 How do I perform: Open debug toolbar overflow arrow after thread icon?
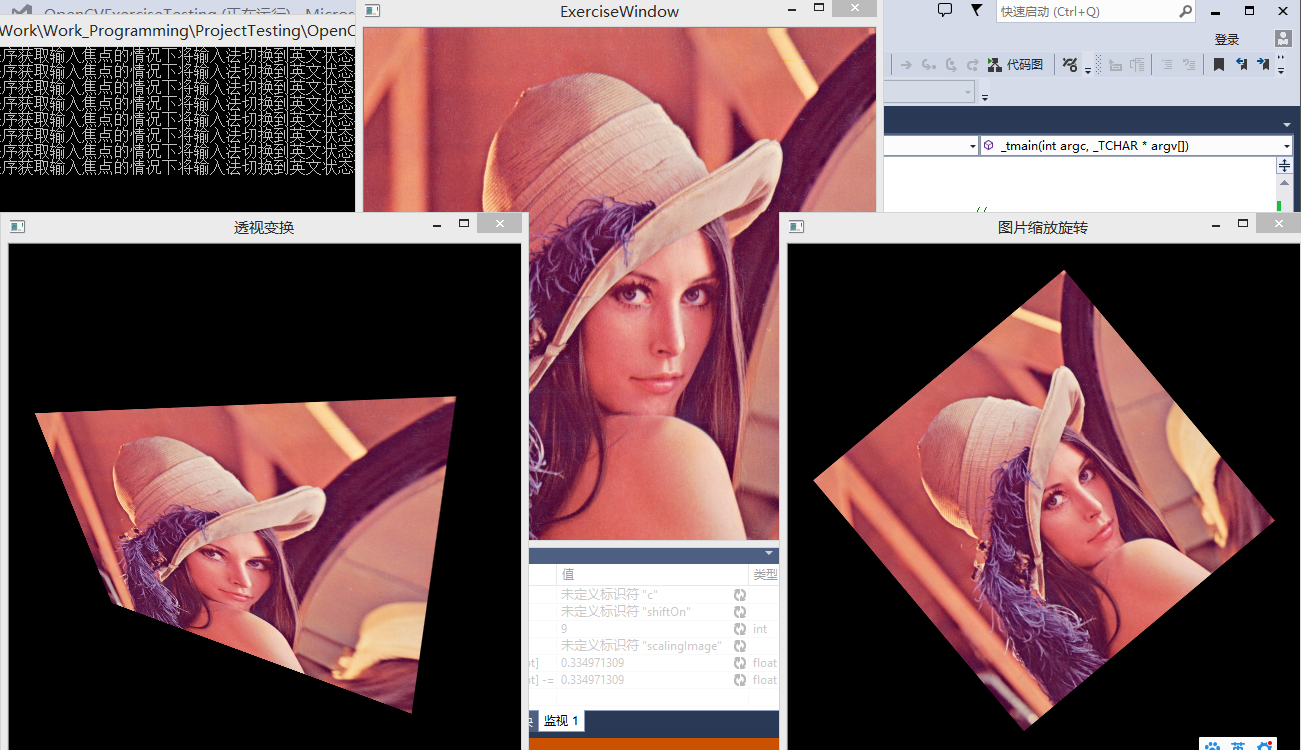1088,71
